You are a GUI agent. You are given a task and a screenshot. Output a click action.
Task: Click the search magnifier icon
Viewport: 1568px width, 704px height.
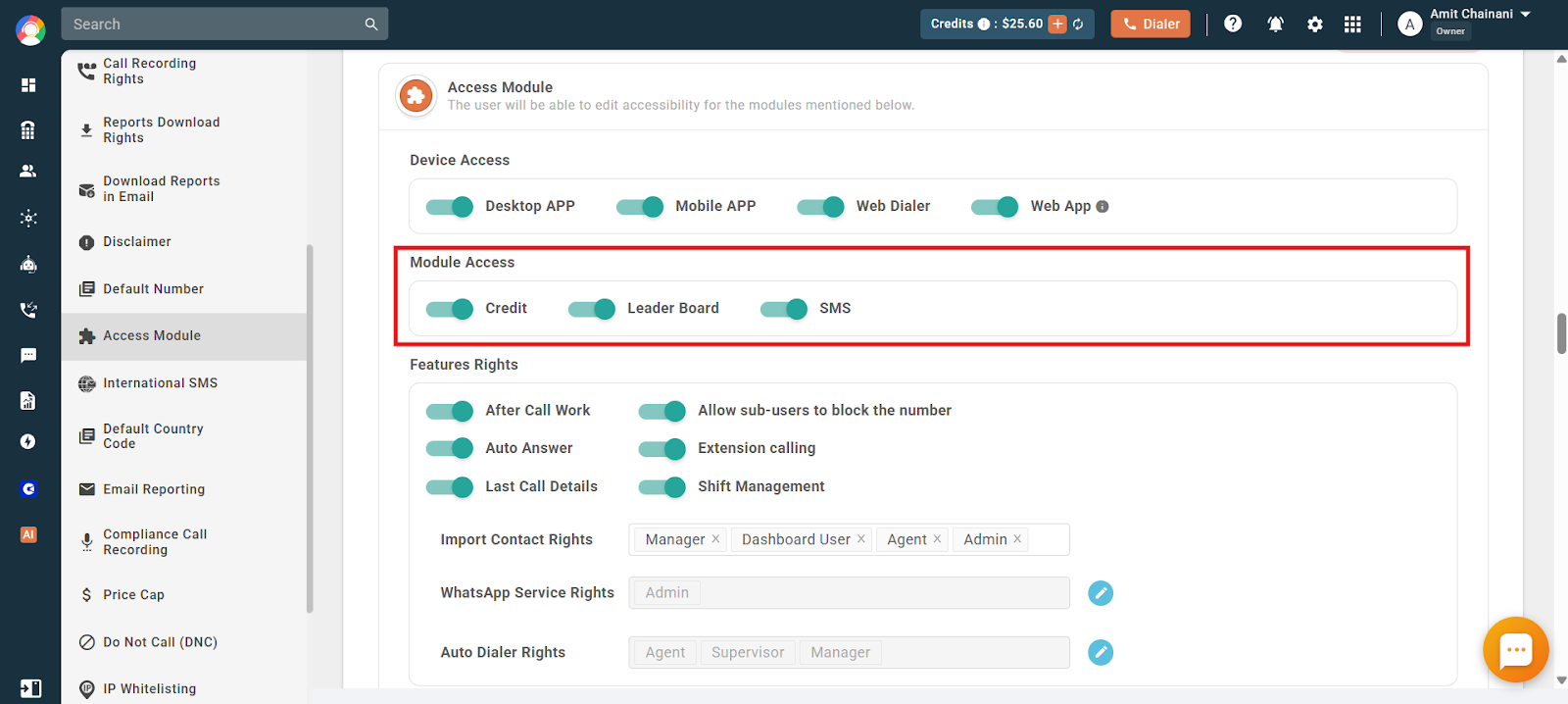tap(371, 25)
